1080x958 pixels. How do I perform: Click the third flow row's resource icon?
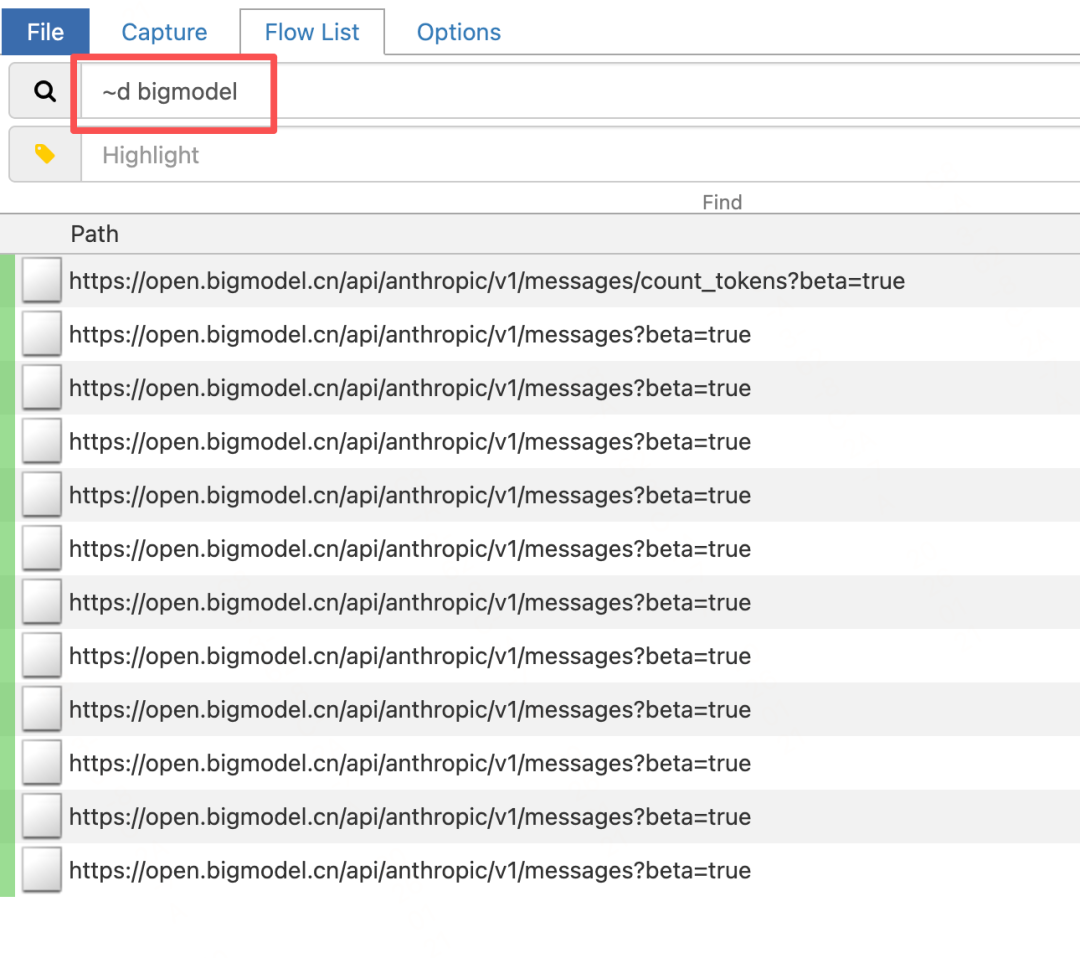point(42,388)
